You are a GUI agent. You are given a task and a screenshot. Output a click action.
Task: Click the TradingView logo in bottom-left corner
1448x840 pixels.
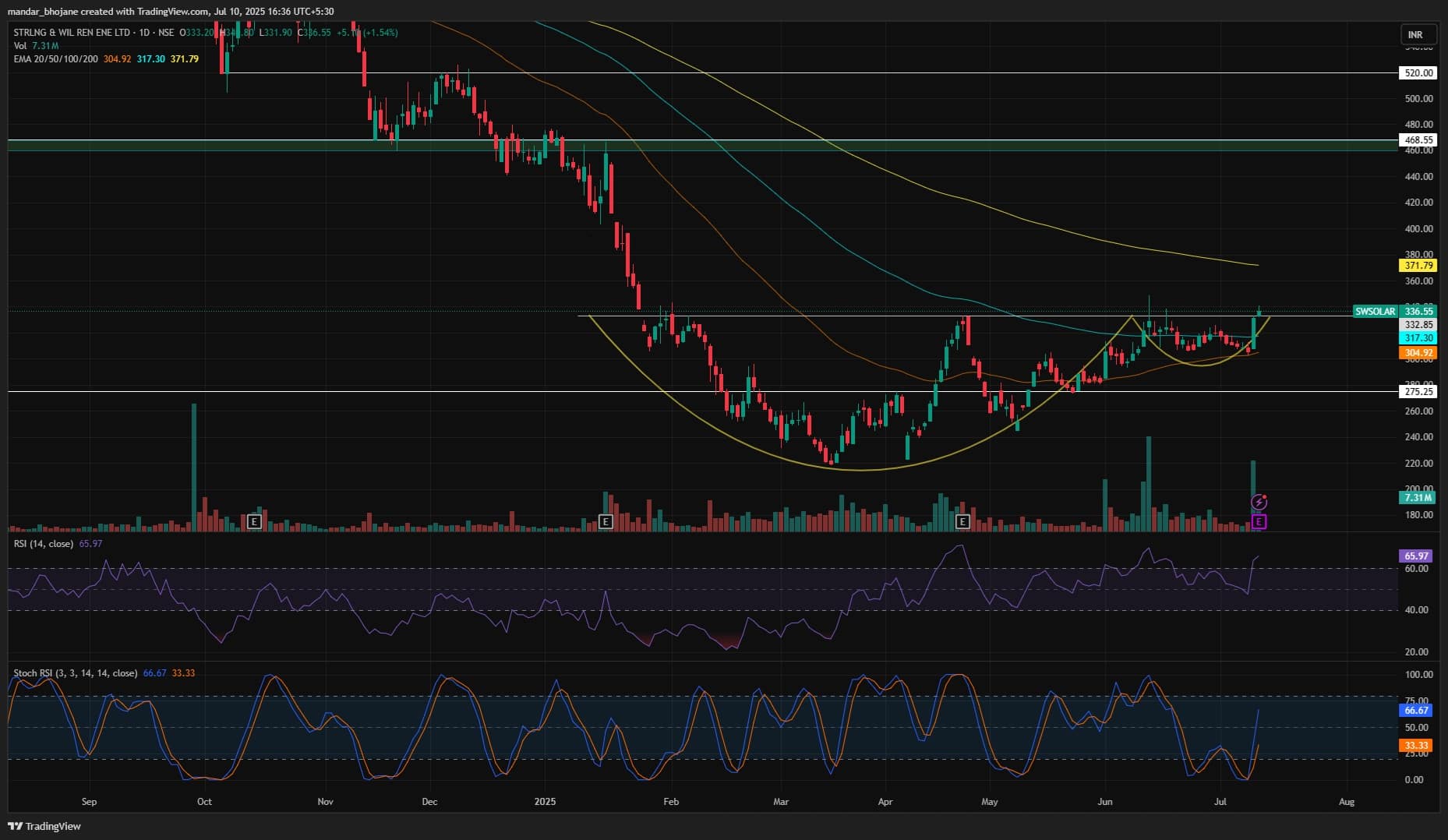pyautogui.click(x=44, y=826)
